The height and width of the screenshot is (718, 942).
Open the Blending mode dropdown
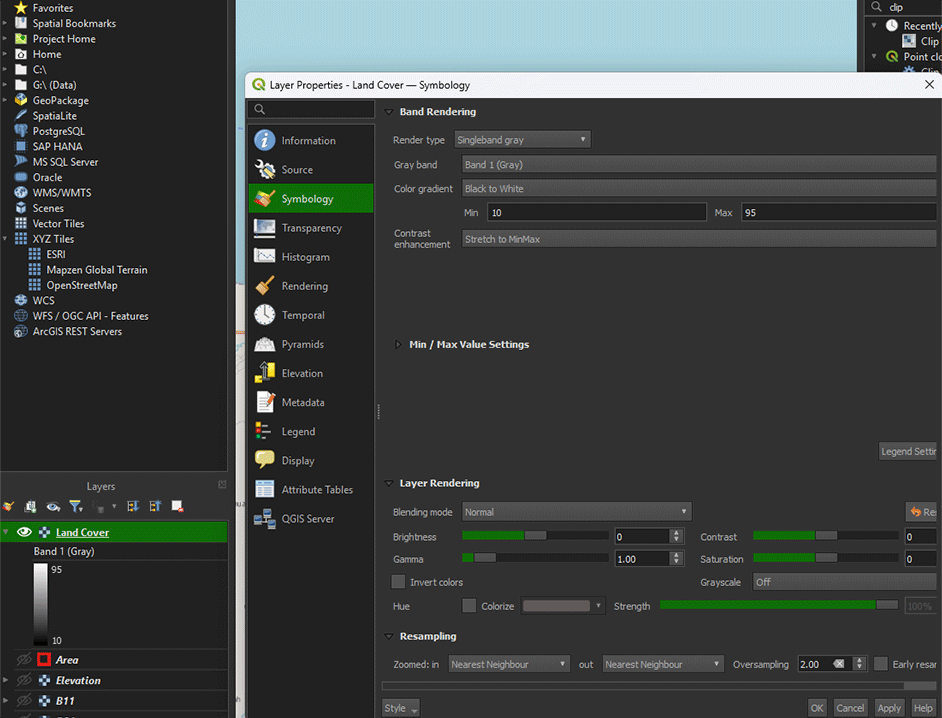tap(576, 512)
